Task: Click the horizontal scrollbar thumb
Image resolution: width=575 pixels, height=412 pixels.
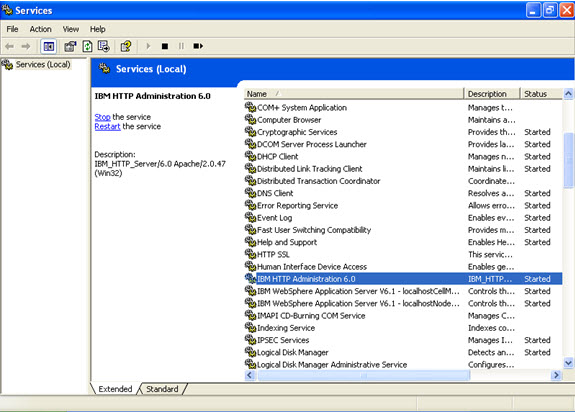Action: [x=363, y=375]
